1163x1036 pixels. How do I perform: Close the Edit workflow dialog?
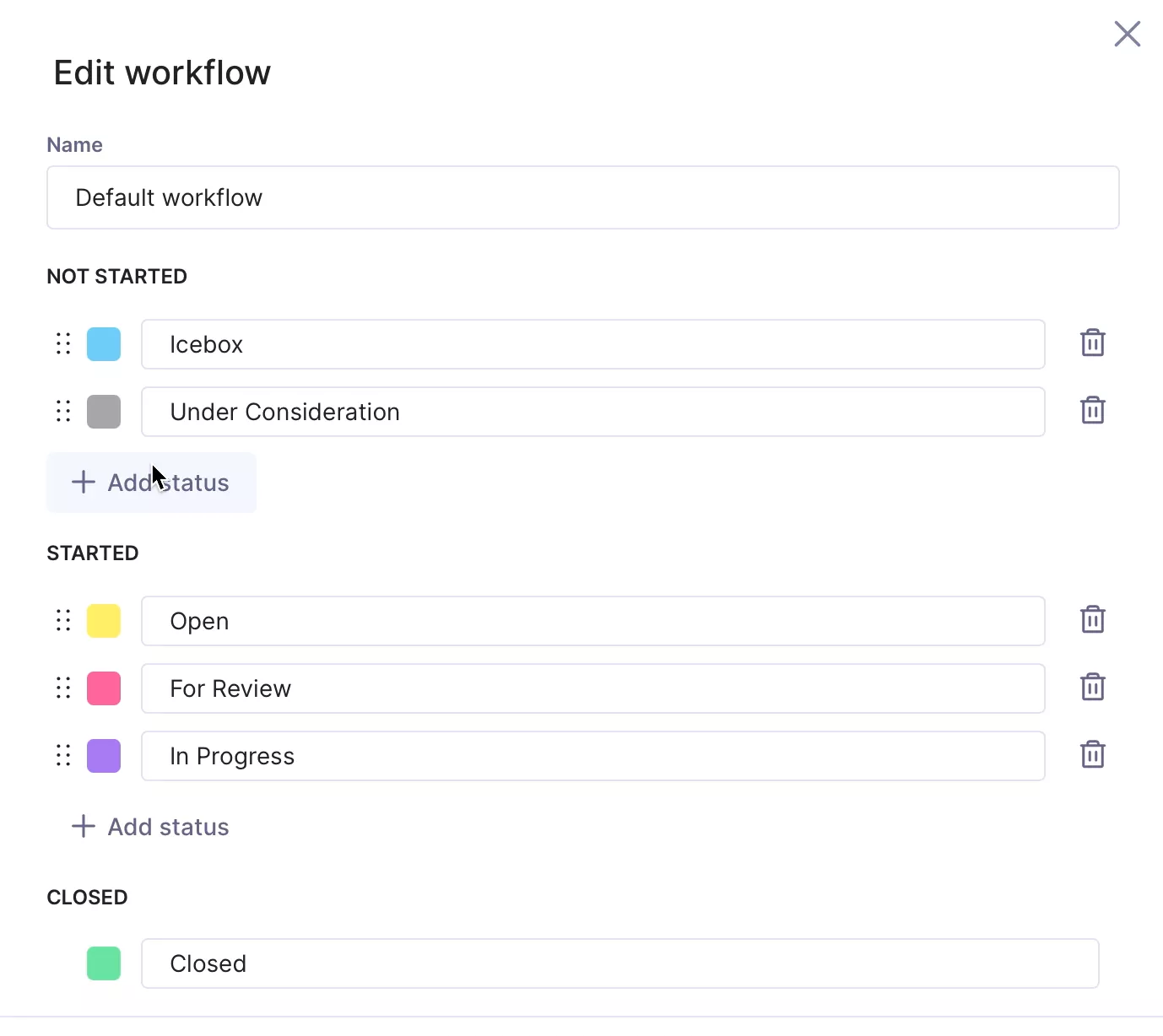tap(1128, 34)
